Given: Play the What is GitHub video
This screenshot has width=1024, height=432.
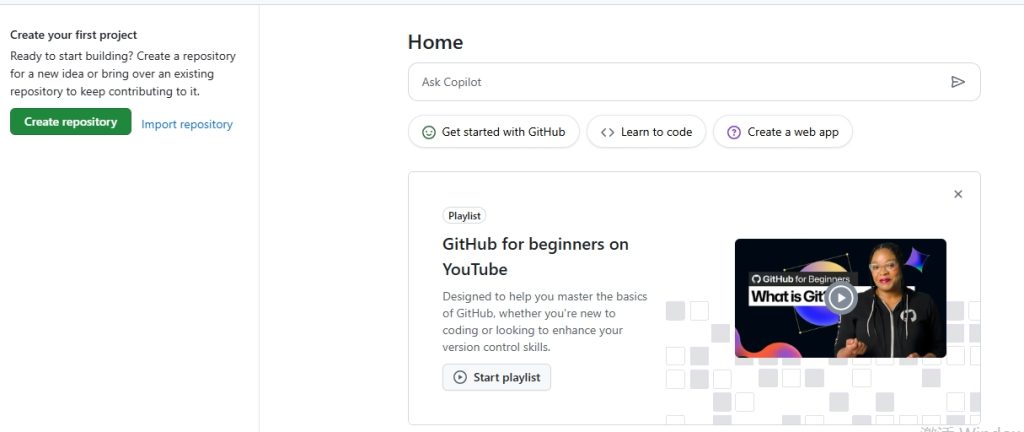Looking at the screenshot, I should coord(840,298).
